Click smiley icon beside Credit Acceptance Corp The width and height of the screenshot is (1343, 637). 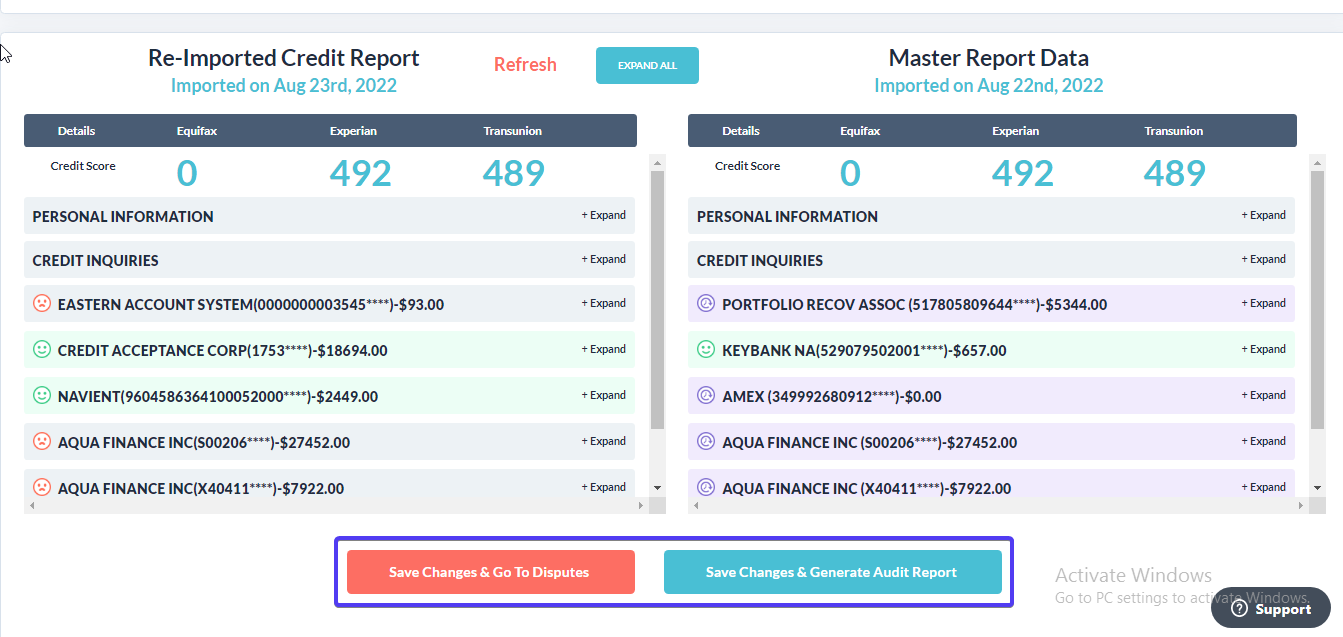click(42, 350)
